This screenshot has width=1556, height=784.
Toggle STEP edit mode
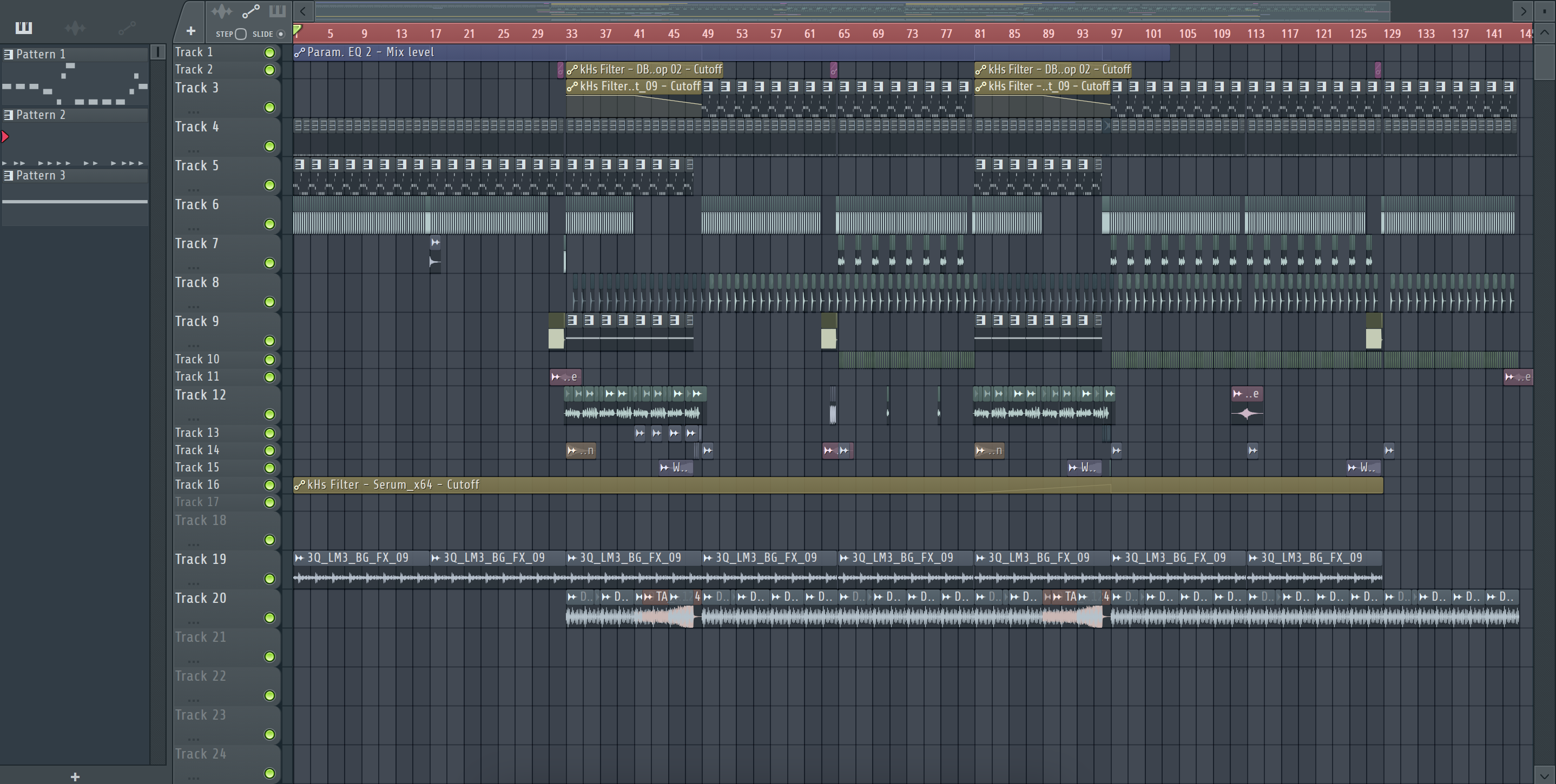pos(240,34)
